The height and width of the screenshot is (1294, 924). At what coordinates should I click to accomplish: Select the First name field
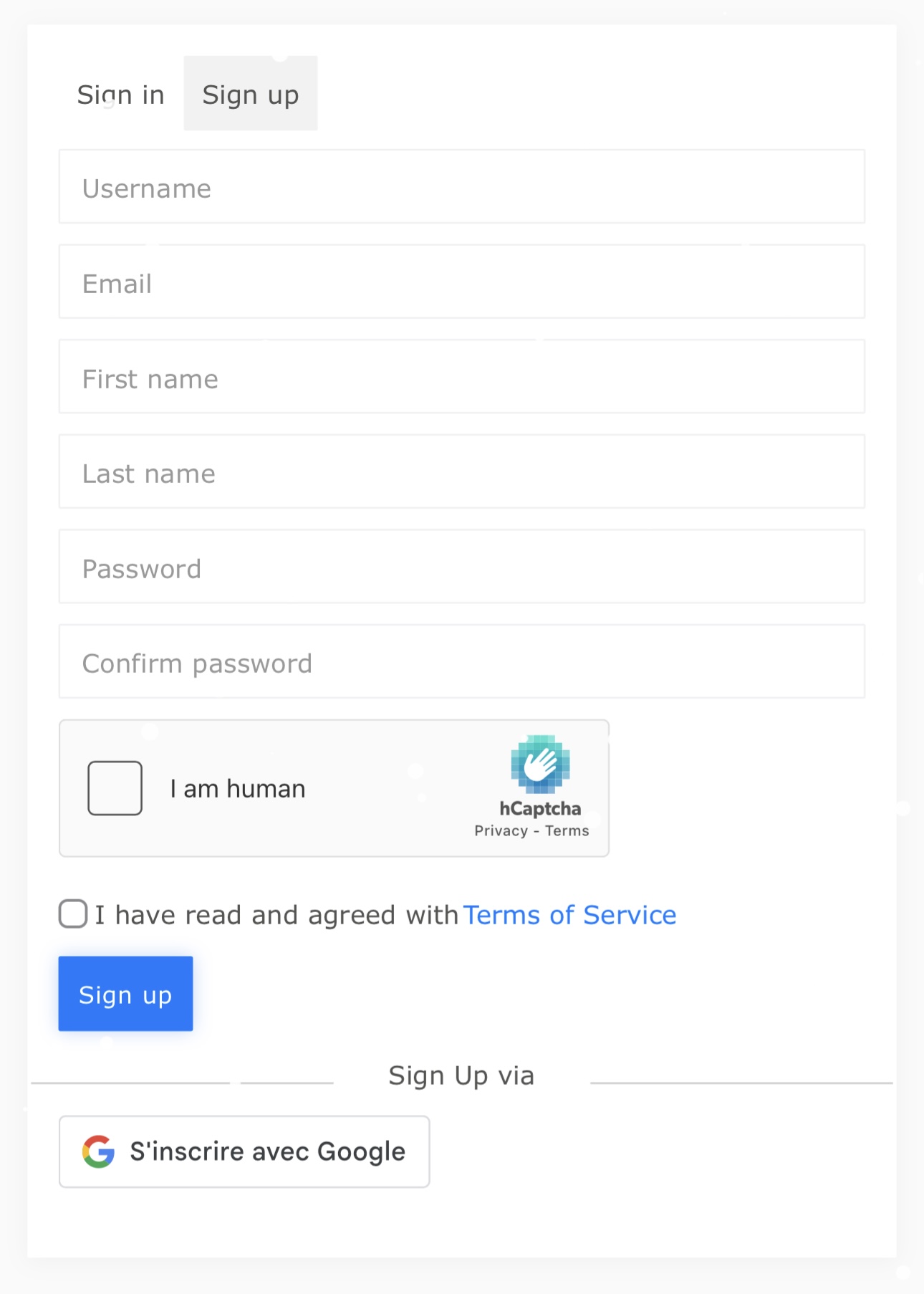coord(462,377)
